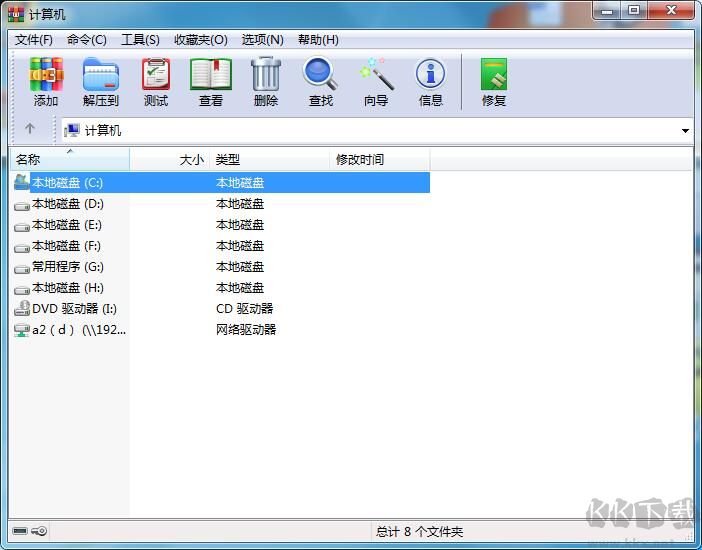The height and width of the screenshot is (550, 702).
Task: Open the 查看 (View) book icon
Action: (211, 81)
